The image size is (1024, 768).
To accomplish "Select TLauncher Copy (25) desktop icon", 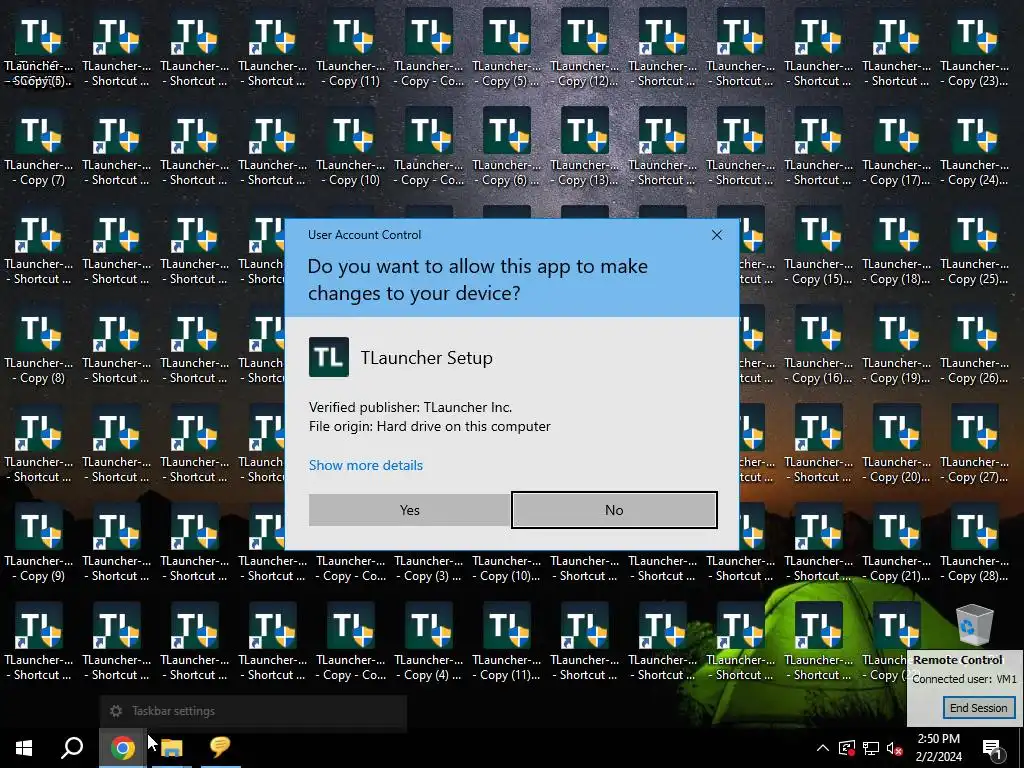I will pos(974,247).
